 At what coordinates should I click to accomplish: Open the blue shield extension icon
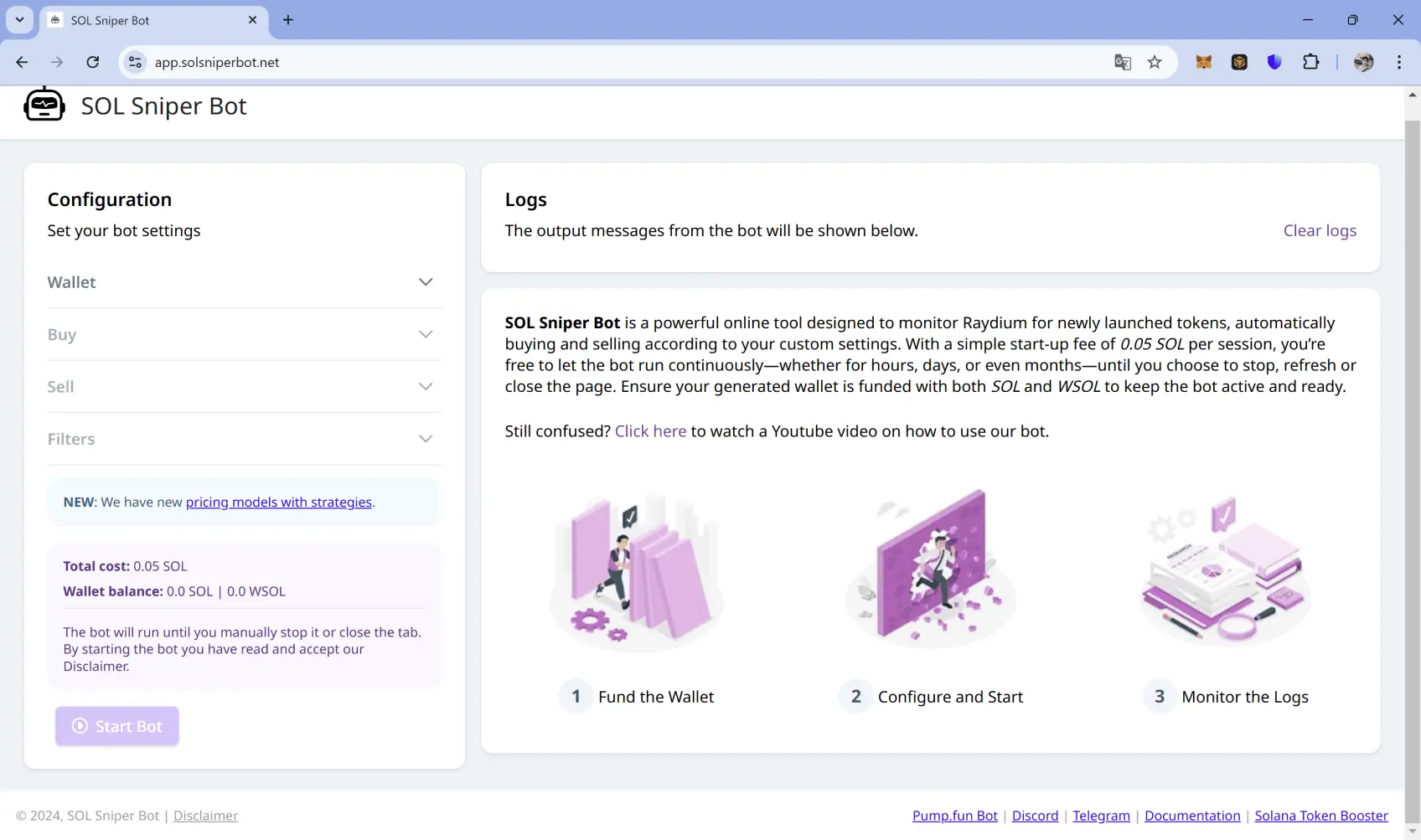point(1274,62)
